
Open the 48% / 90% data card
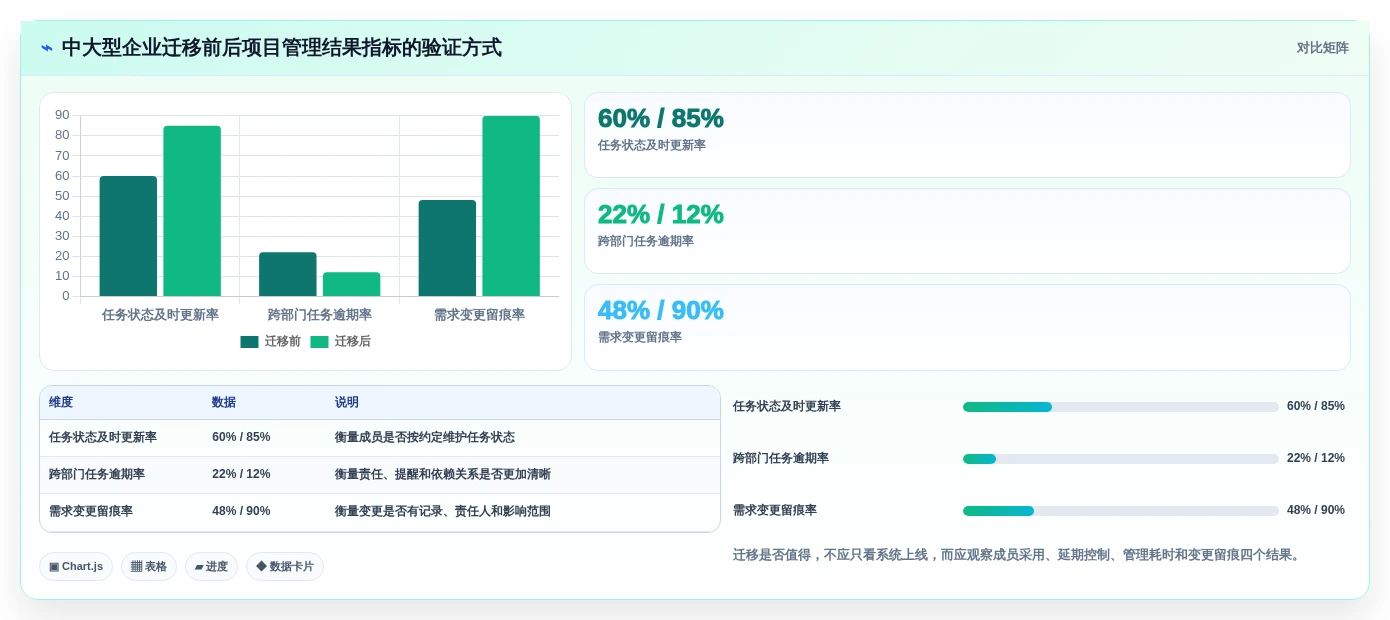click(967, 327)
